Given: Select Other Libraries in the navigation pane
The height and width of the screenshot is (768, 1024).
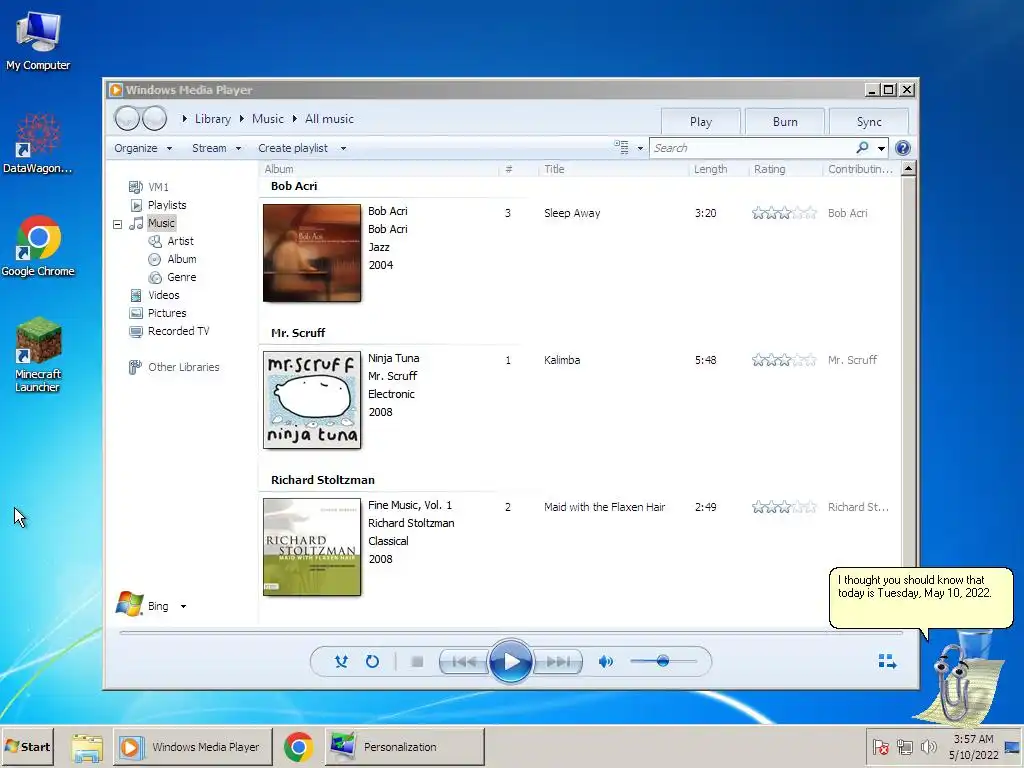Looking at the screenshot, I should [184, 367].
